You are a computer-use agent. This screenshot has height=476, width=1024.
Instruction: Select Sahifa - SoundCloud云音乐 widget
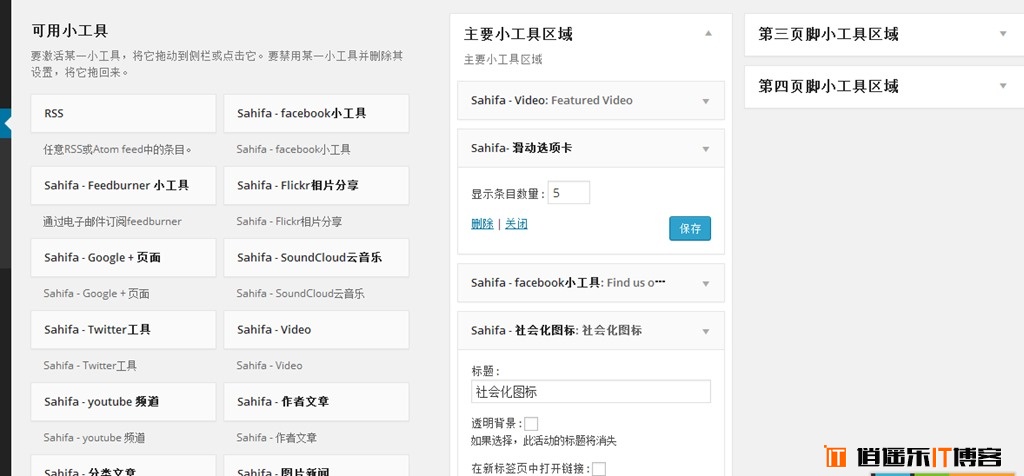pos(316,257)
